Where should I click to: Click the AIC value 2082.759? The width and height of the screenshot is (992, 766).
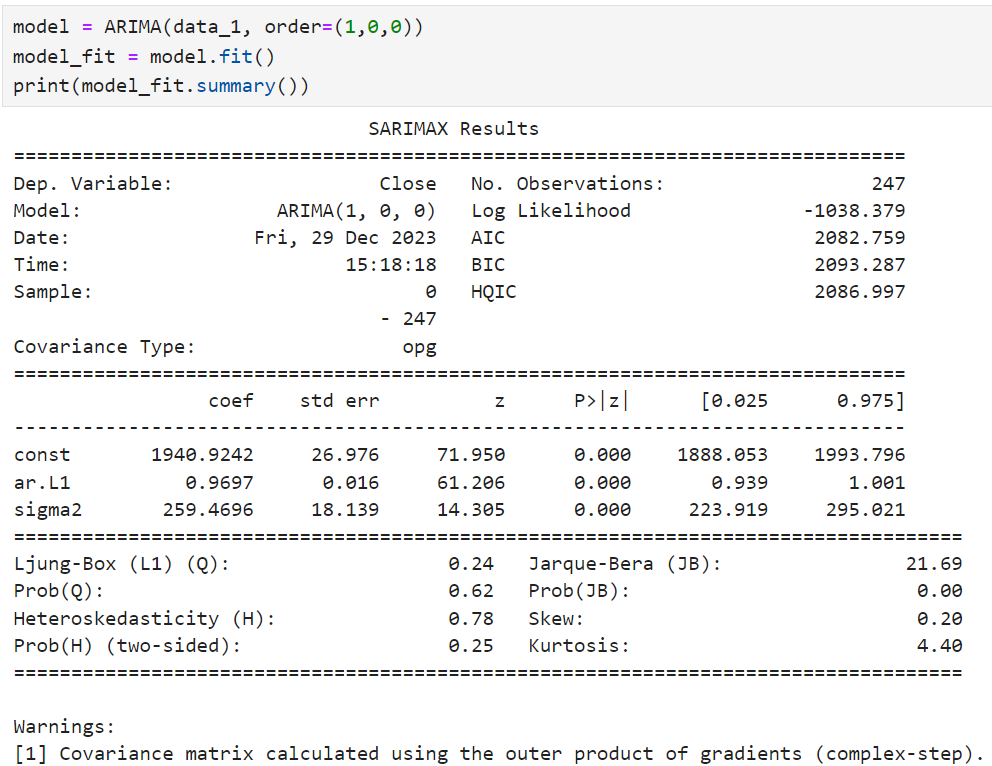[x=860, y=238]
